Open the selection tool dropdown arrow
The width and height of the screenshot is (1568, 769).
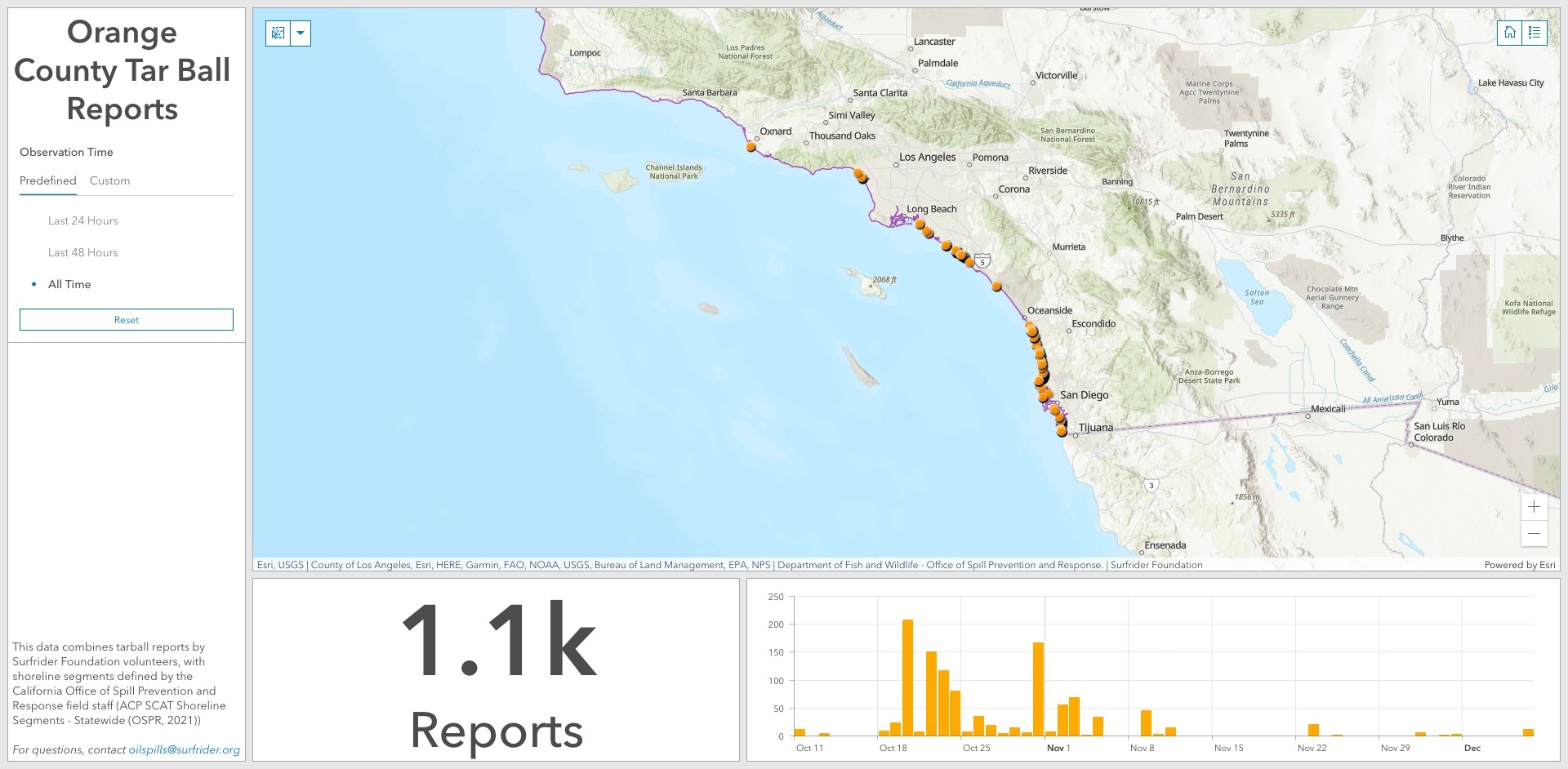tap(301, 33)
